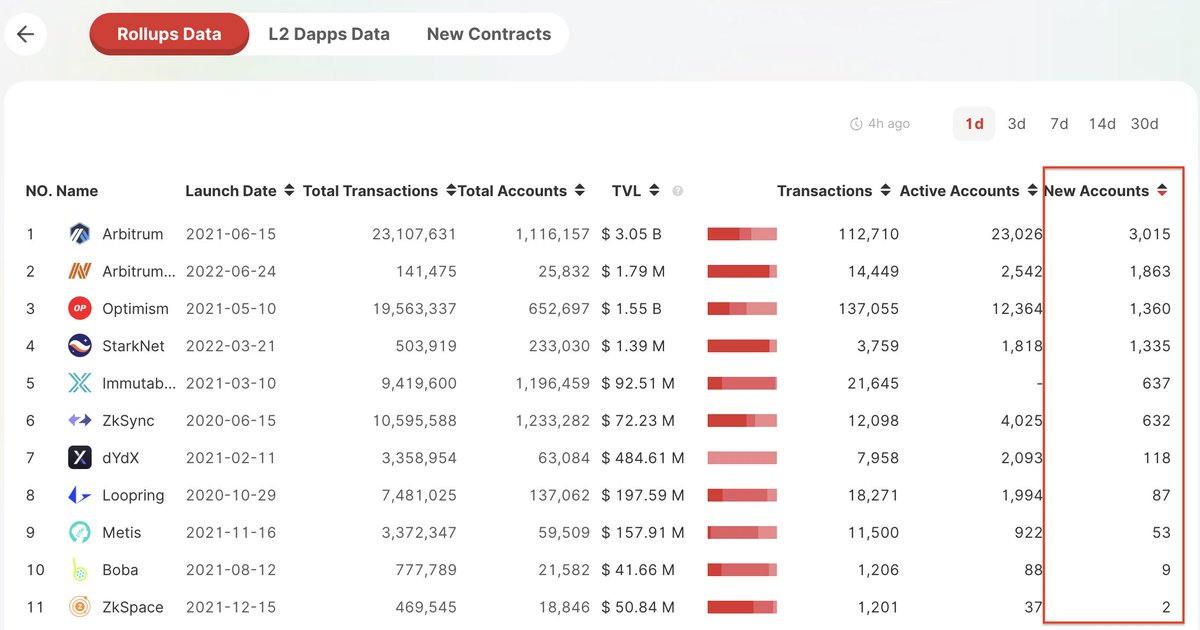Click the dYdX logo icon
The width and height of the screenshot is (1200, 630).
80,458
